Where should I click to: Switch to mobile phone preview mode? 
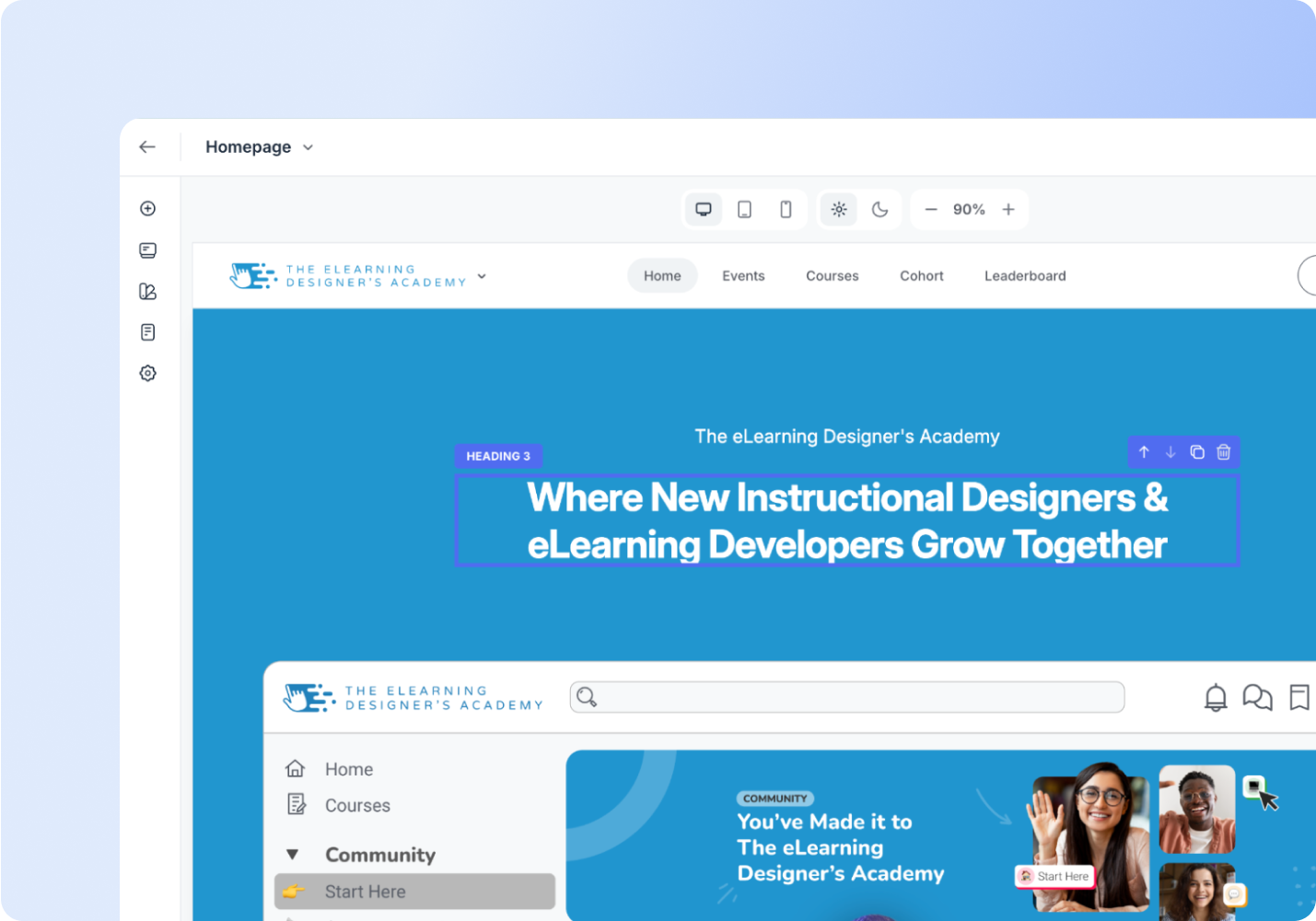[x=786, y=209]
